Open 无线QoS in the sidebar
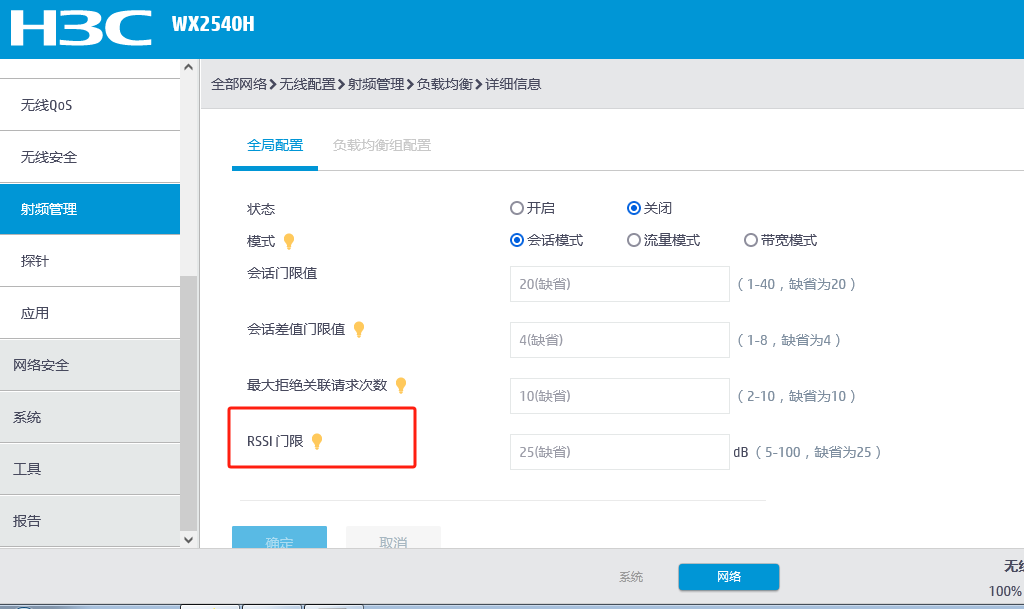 click(47, 105)
